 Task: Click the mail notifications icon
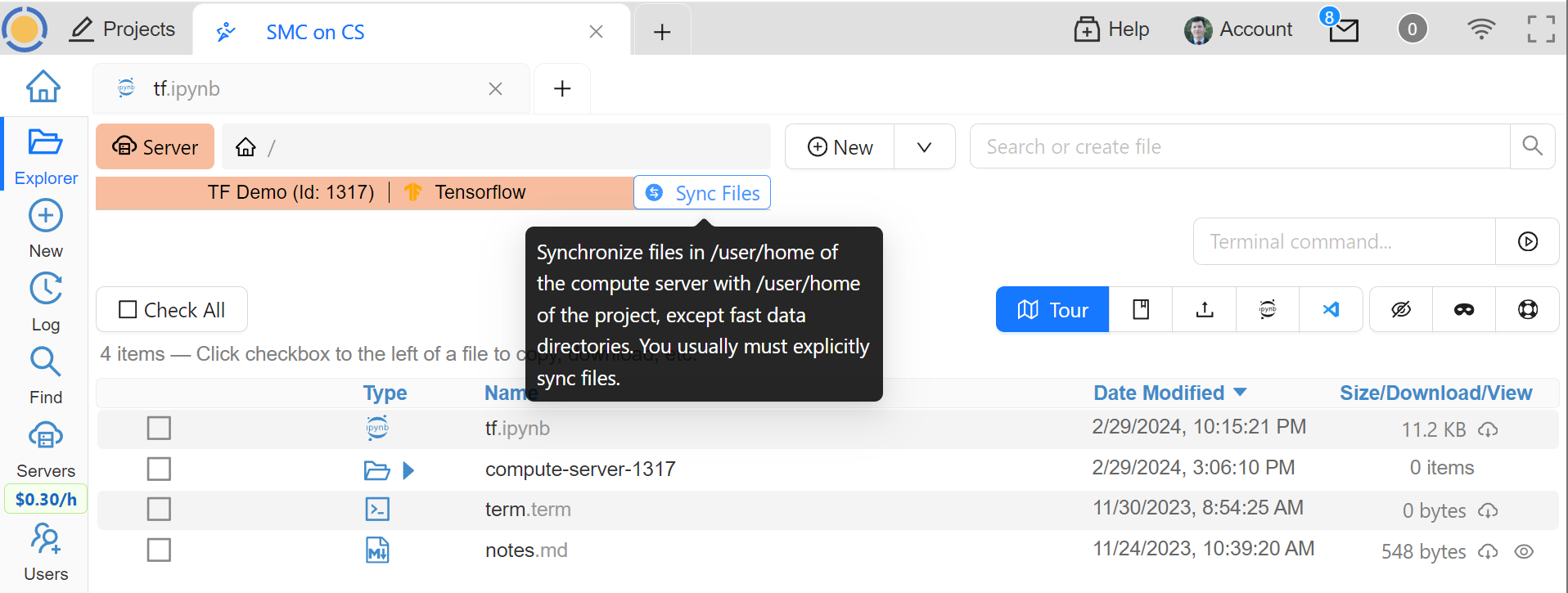(x=1343, y=30)
